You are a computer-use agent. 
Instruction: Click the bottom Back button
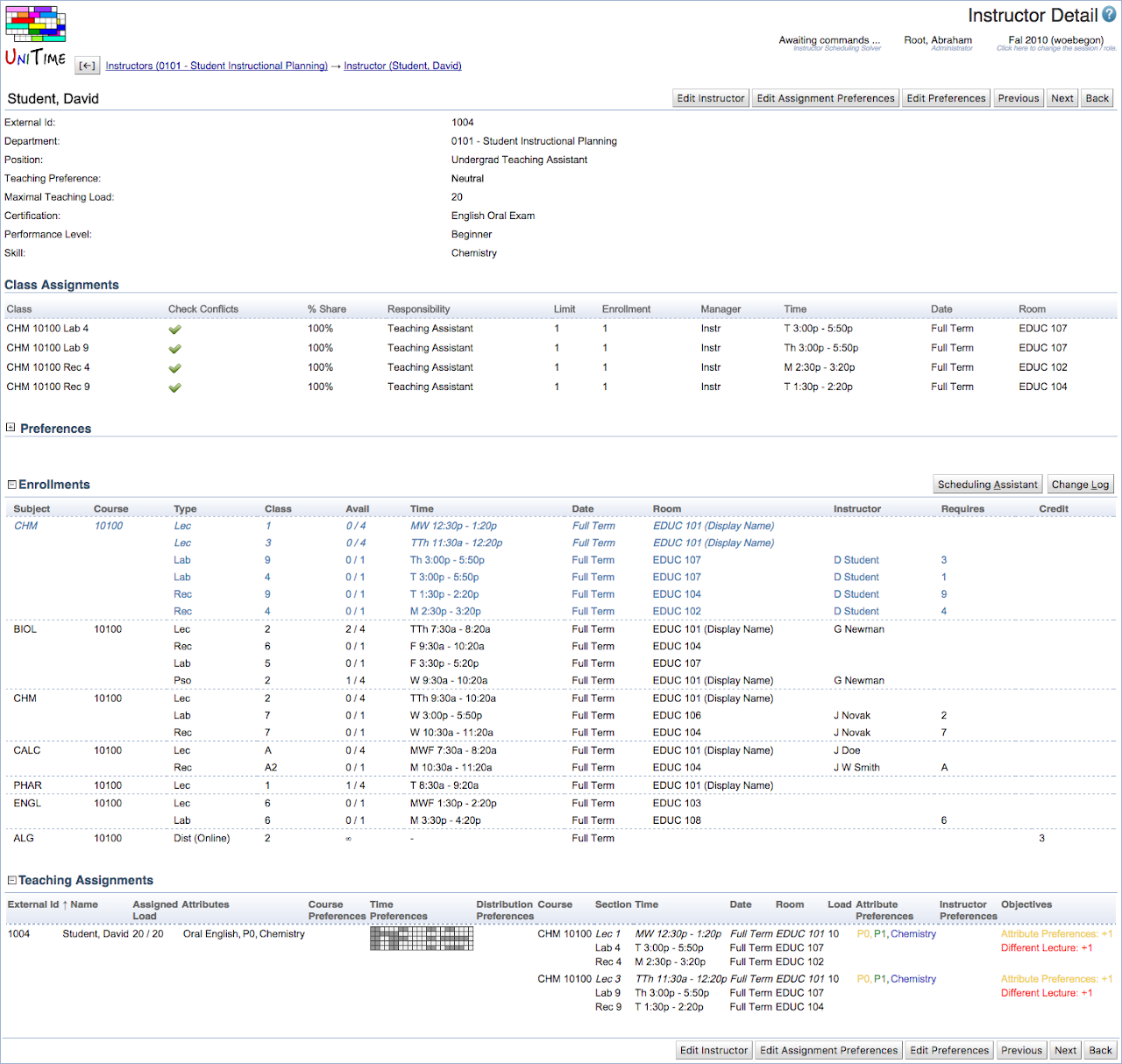tap(1101, 1050)
